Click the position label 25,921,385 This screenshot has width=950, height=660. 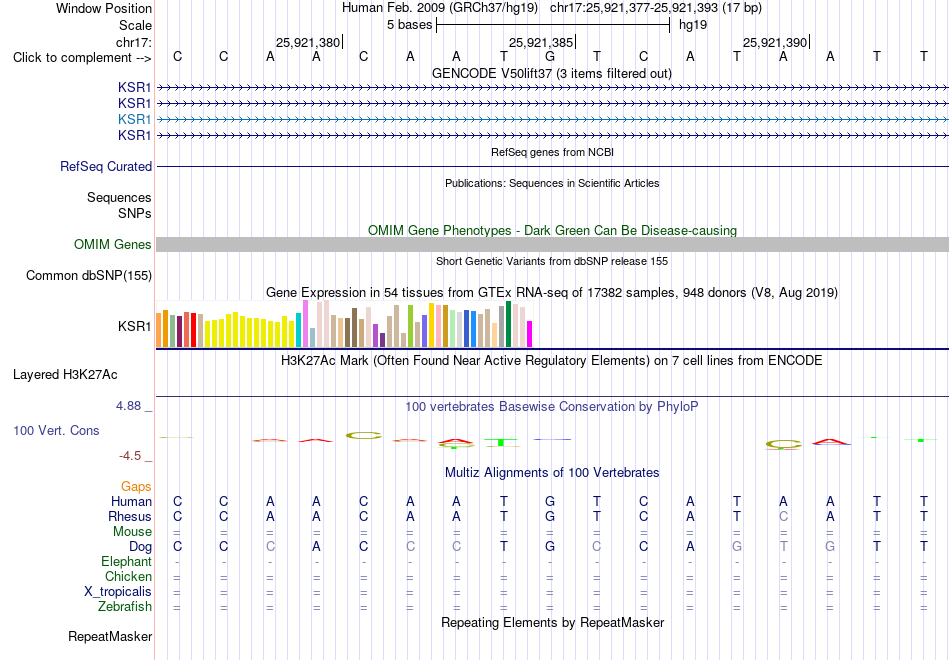541,42
